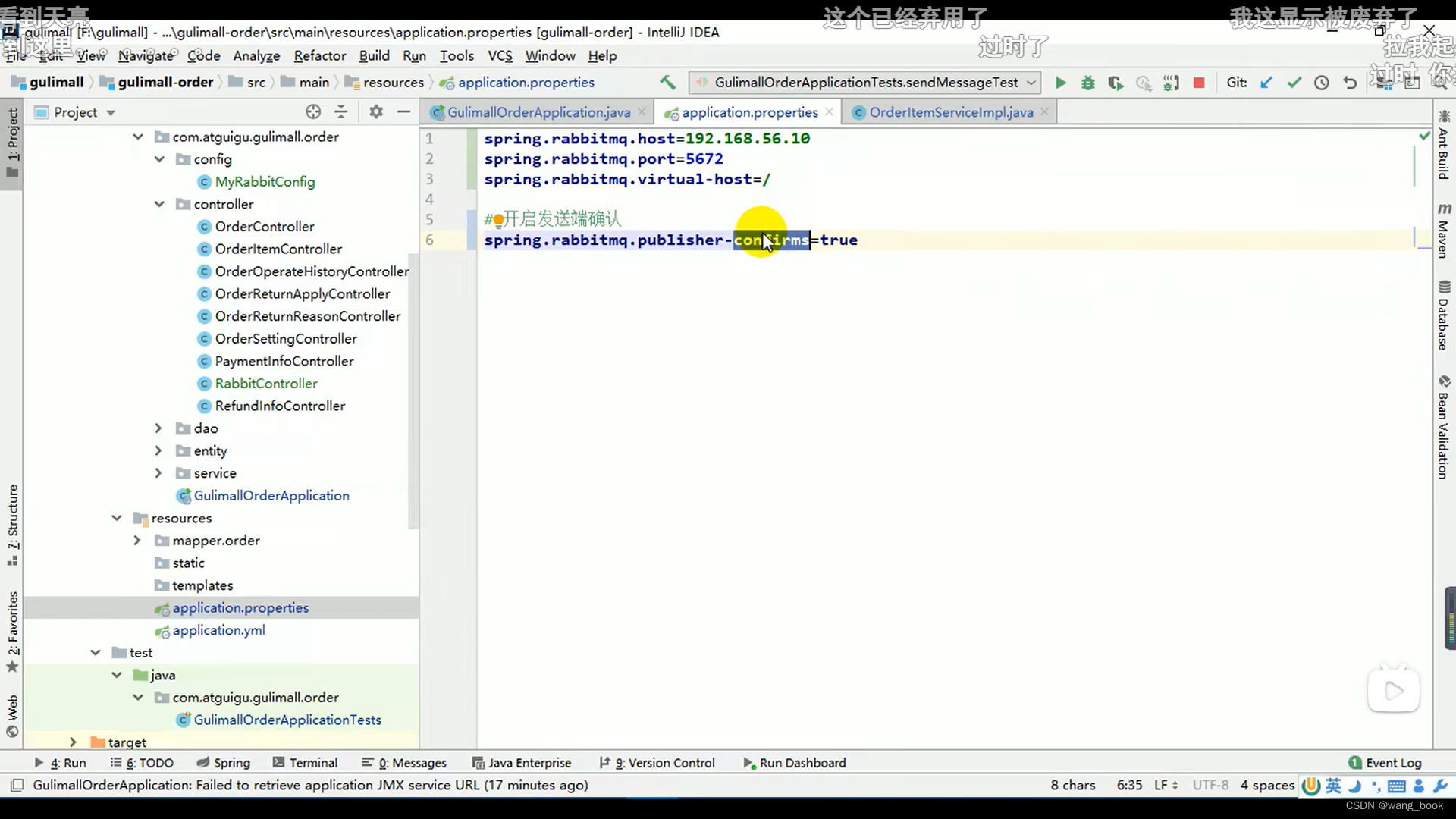Collapse all in the Project panel
1456x819 pixels.
(x=341, y=112)
